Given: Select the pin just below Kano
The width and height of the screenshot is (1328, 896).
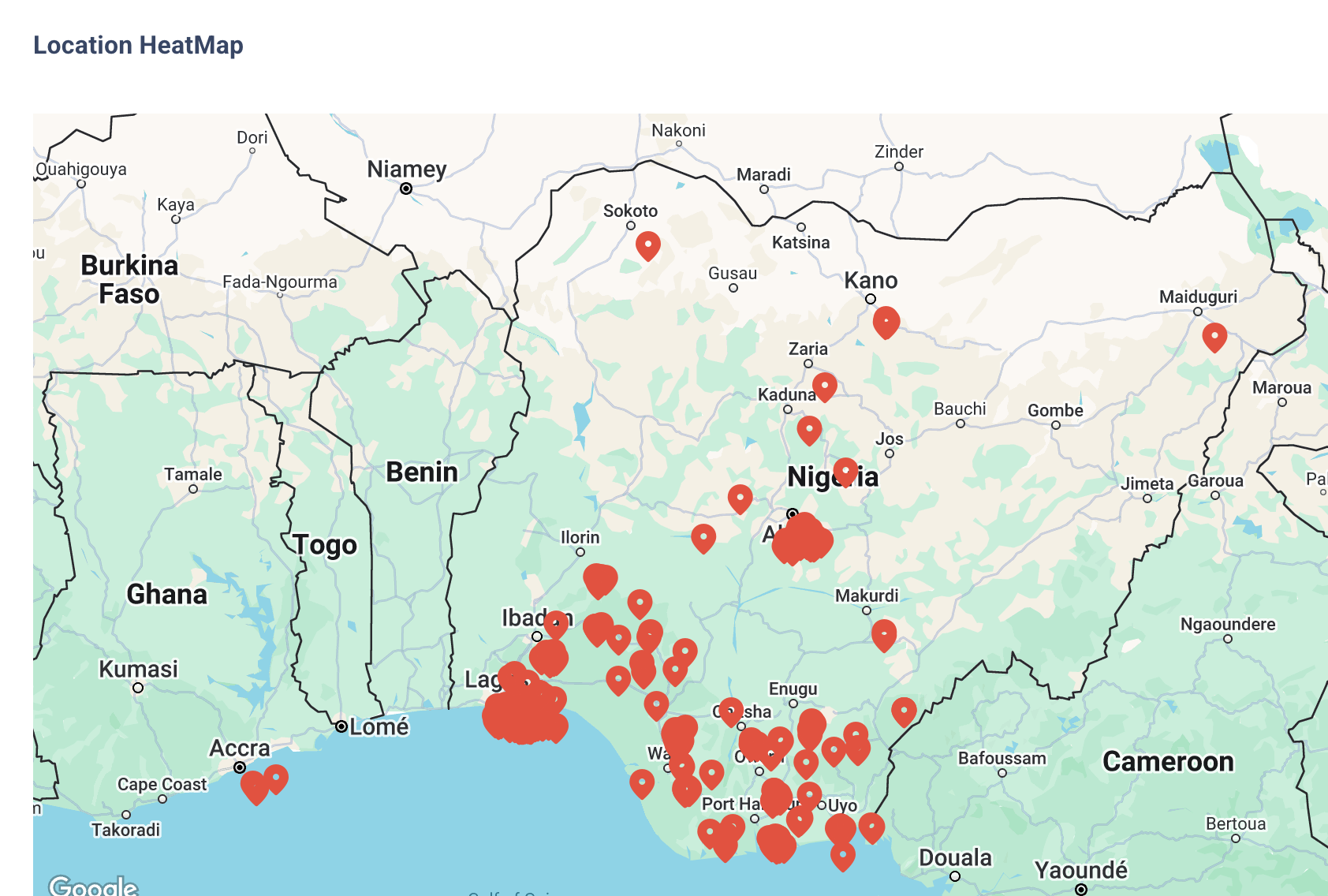Looking at the screenshot, I should [x=886, y=322].
